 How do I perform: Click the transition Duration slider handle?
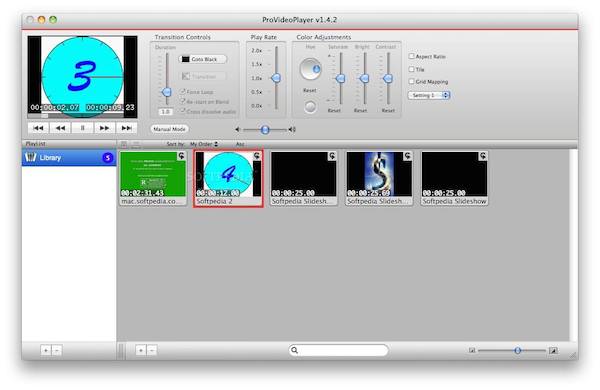(166, 92)
